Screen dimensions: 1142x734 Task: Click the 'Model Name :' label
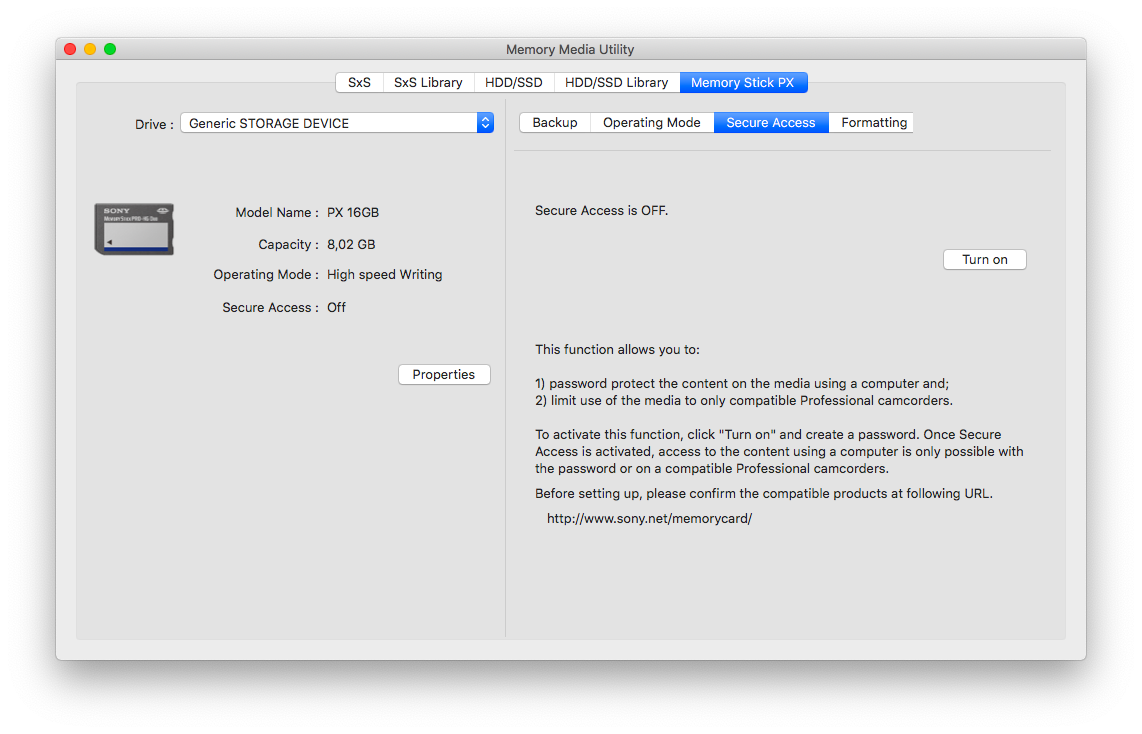[277, 213]
